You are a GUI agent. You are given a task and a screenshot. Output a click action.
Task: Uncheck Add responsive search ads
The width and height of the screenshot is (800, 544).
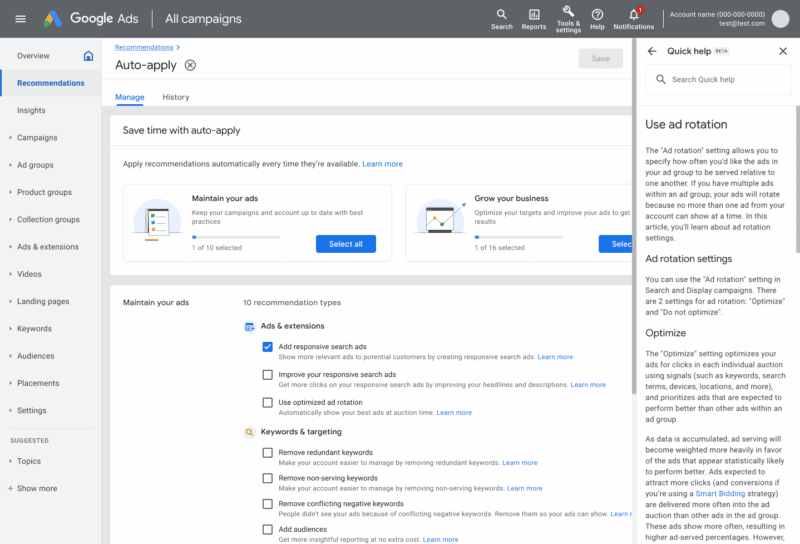click(267, 347)
